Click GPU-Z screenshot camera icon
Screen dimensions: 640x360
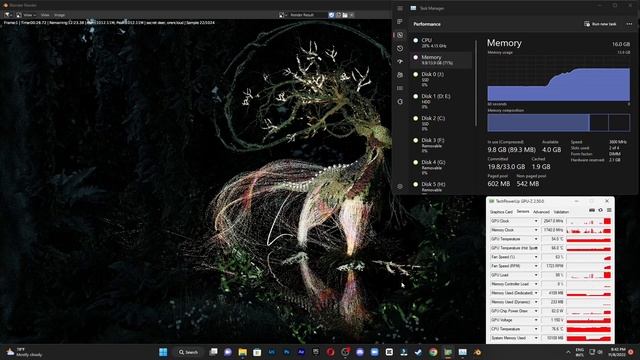592,210
